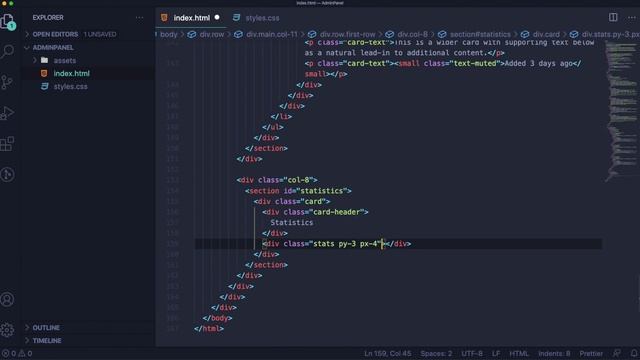Screen dimensions: 640x360
Task: Click LF end of line selector
Action: (x=496, y=353)
